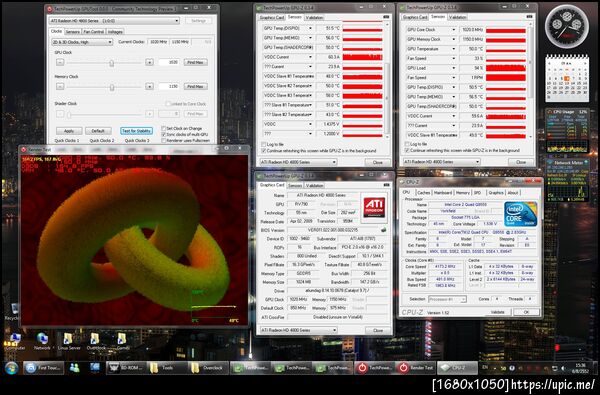Open the ??? Slave #1 Temperature sensor dropdown
Image resolution: width=600 pixels, height=395 pixels.
point(310,105)
